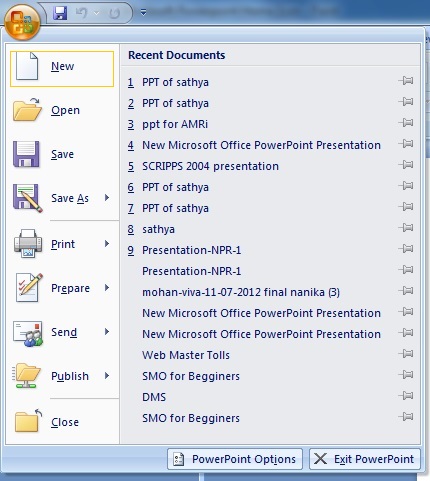Pin 'SCRIPPS 2004 presentation' to the list

click(406, 165)
